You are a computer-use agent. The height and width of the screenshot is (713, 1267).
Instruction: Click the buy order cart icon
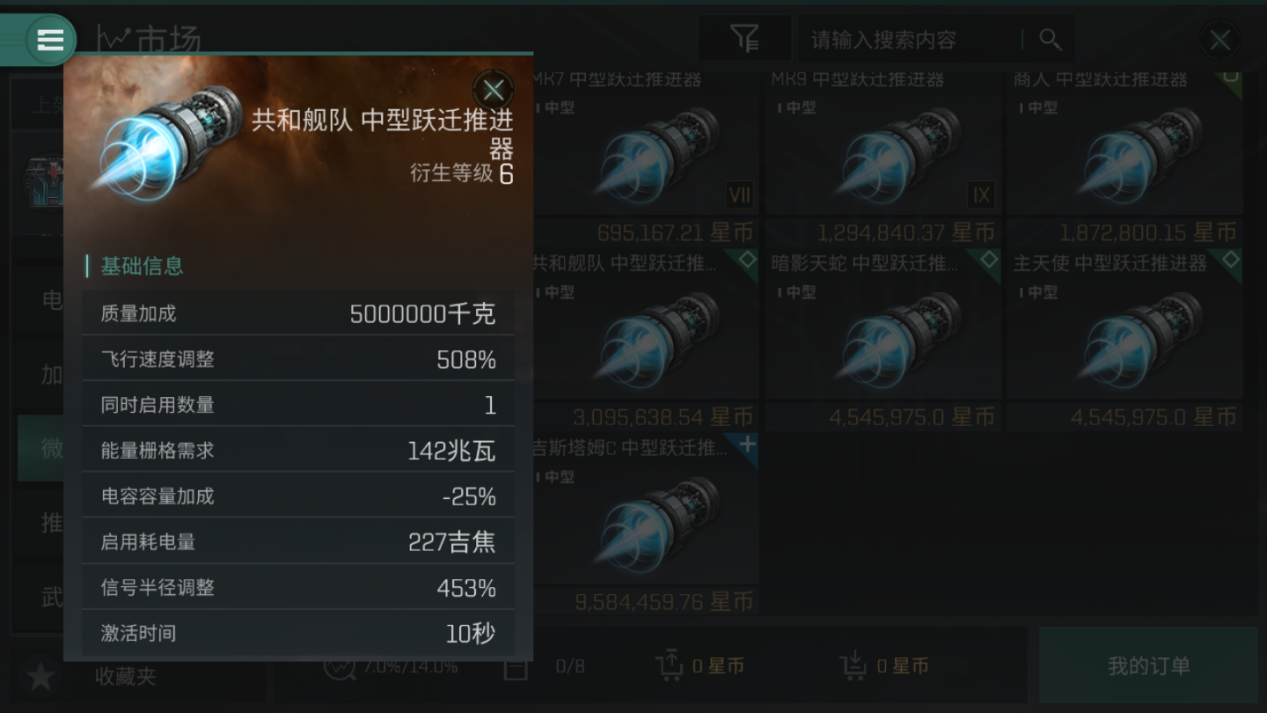(x=853, y=665)
